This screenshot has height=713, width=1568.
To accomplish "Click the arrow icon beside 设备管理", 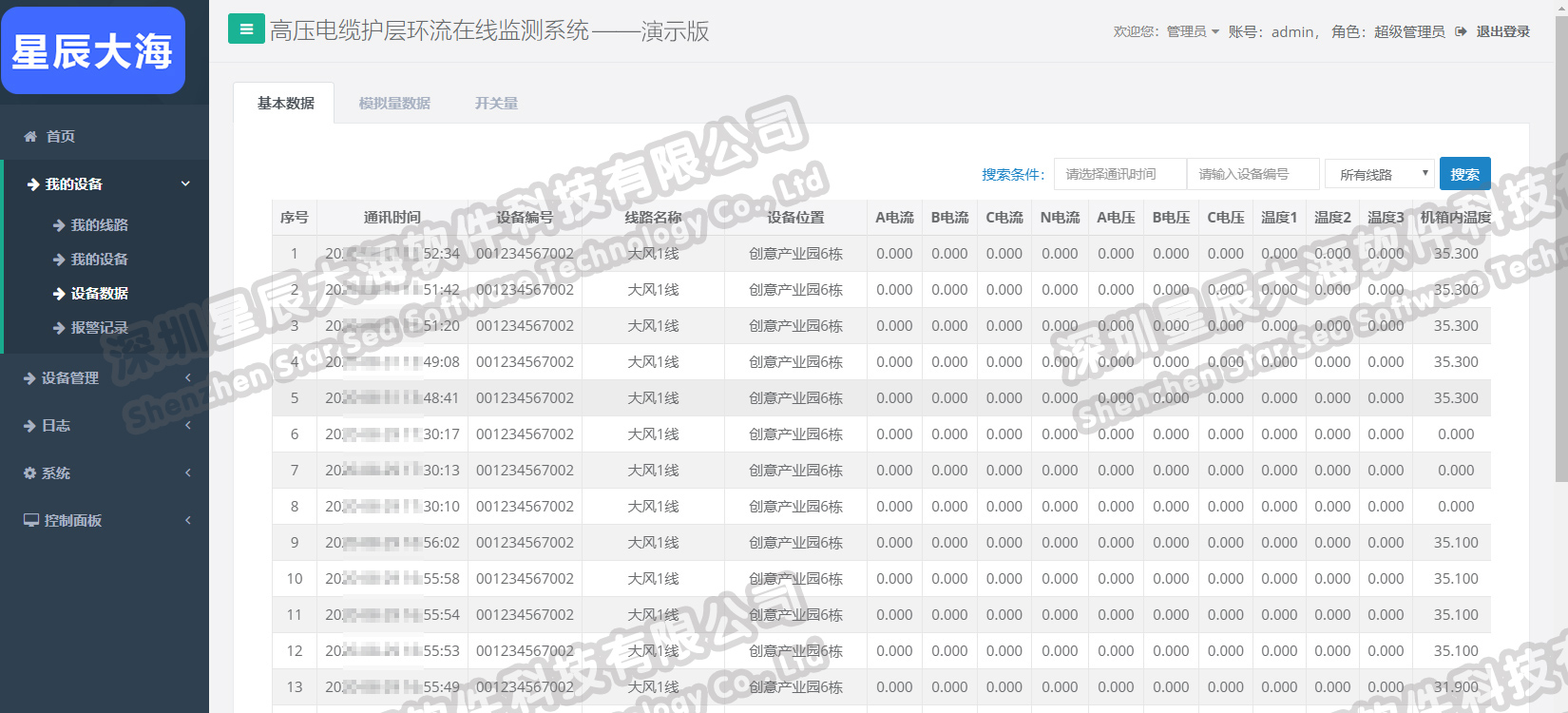I will click(29, 378).
